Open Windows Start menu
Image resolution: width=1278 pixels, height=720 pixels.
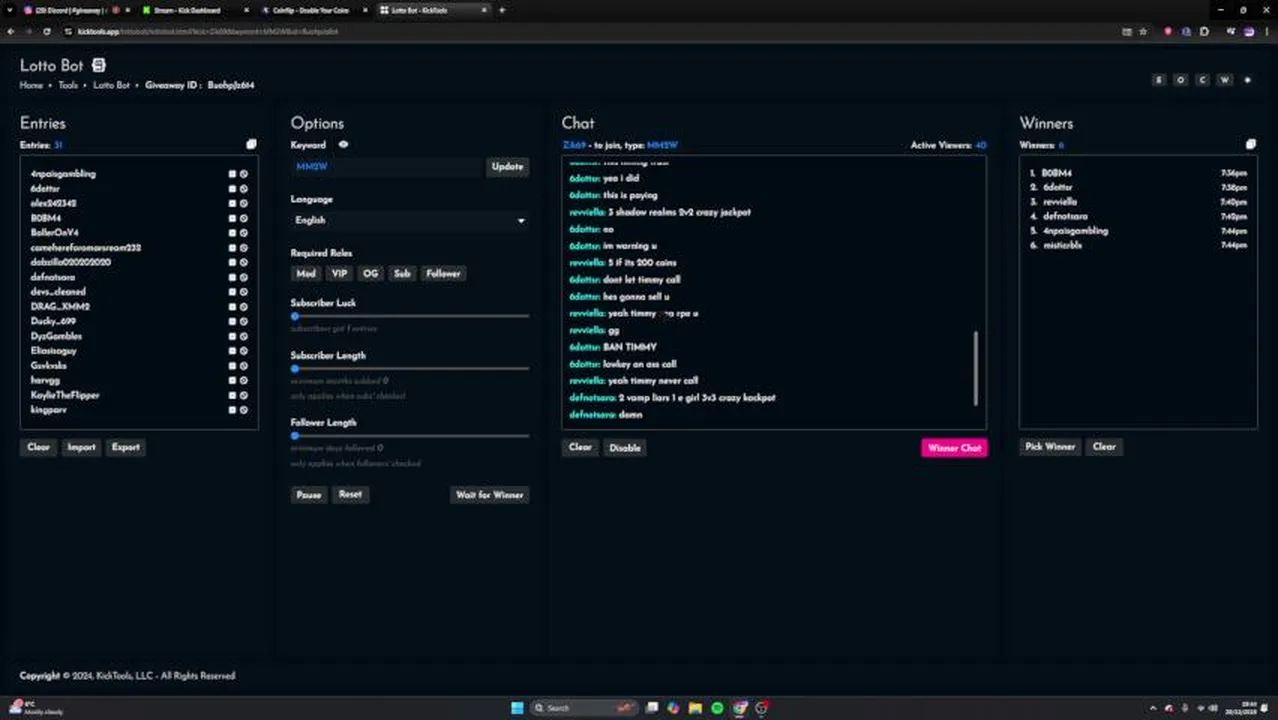pos(517,708)
